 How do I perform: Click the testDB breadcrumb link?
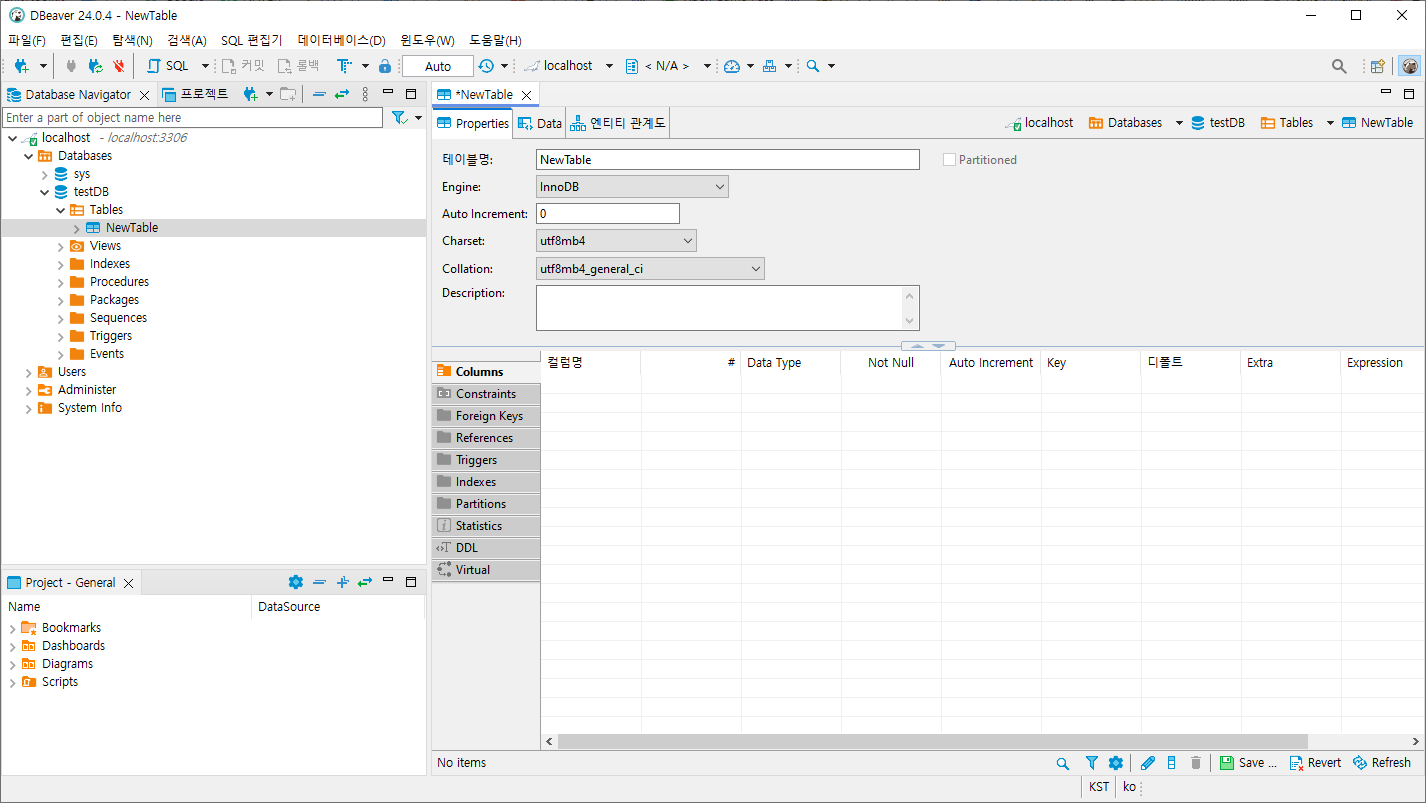[1217, 123]
